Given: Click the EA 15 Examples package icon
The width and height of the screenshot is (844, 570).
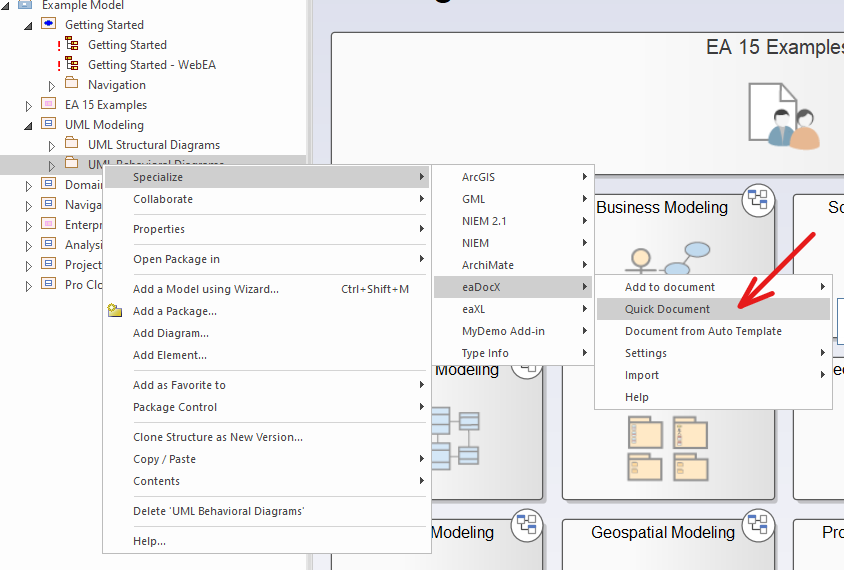Looking at the screenshot, I should (48, 103).
